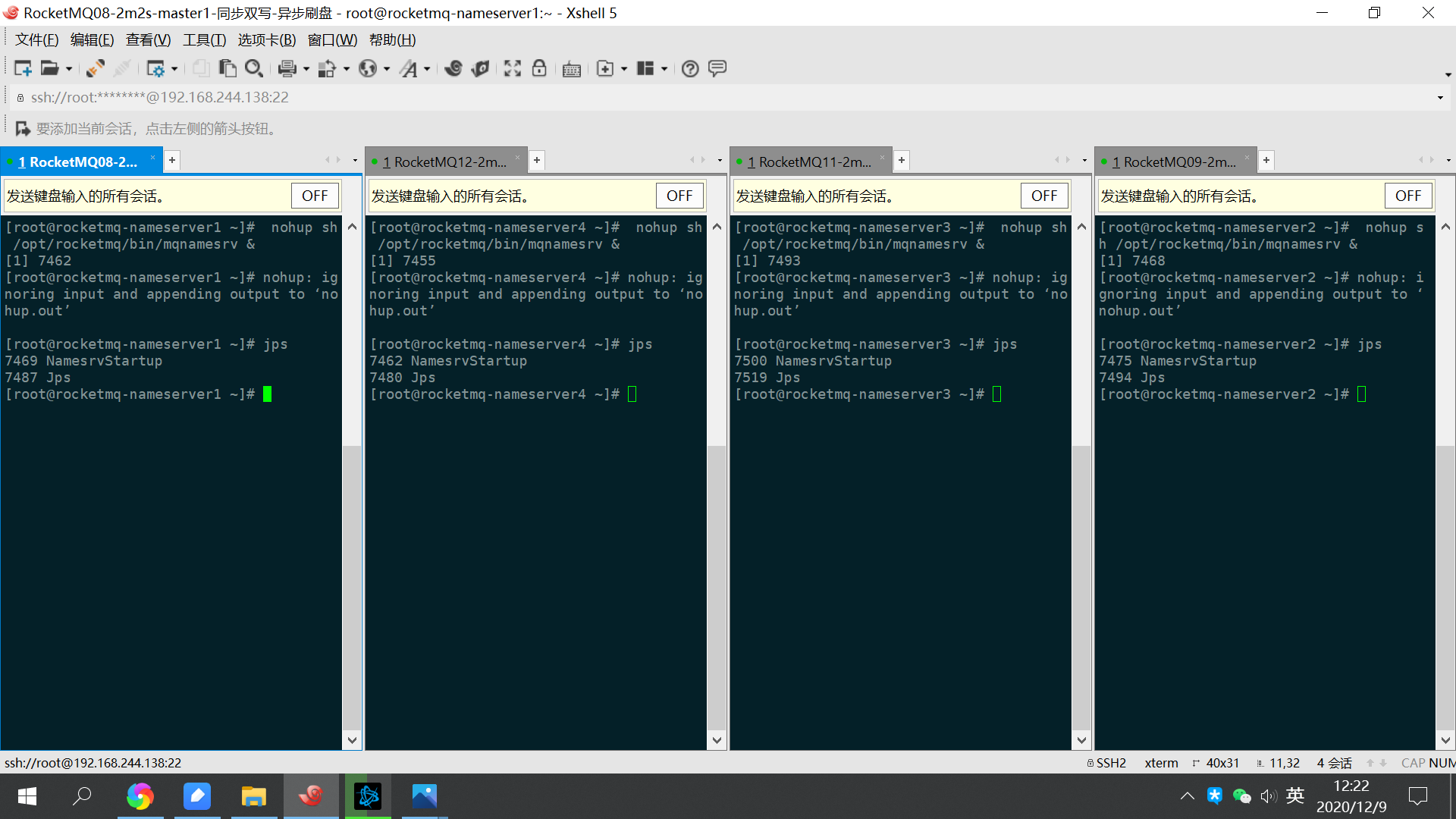Open the 窗口(W) menu

coord(332,40)
